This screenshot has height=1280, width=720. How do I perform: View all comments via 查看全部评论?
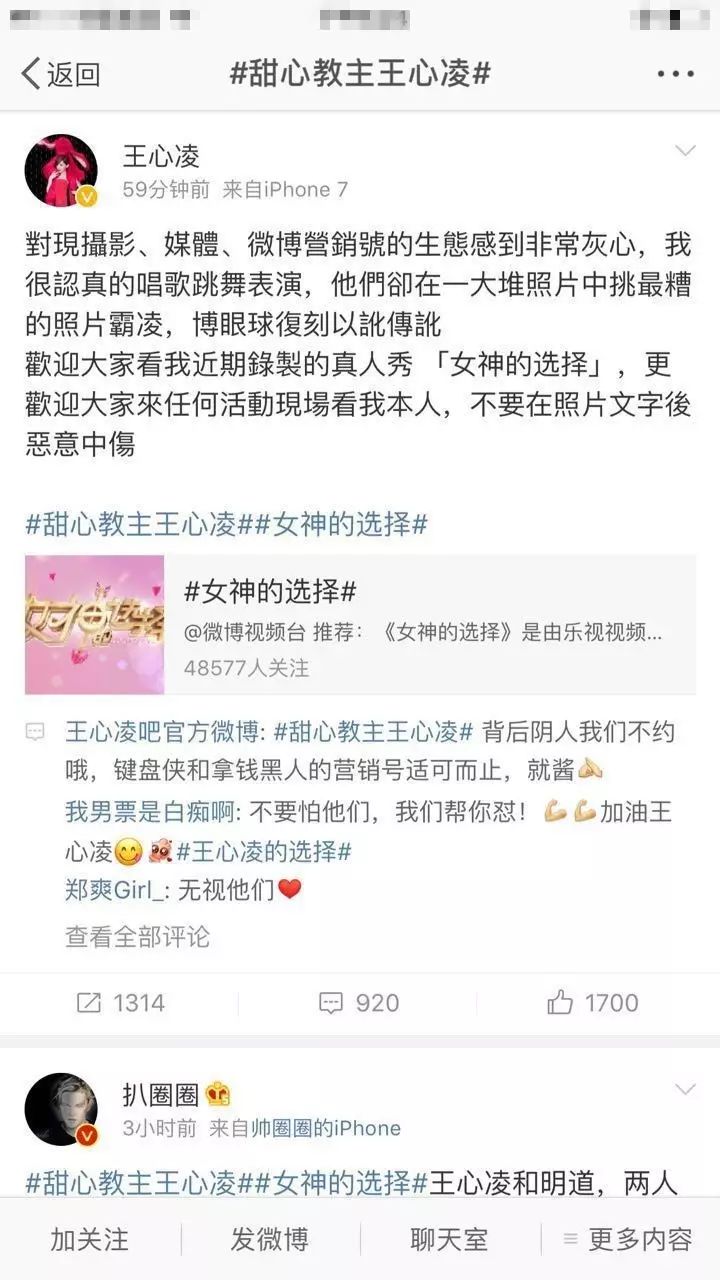[x=137, y=936]
